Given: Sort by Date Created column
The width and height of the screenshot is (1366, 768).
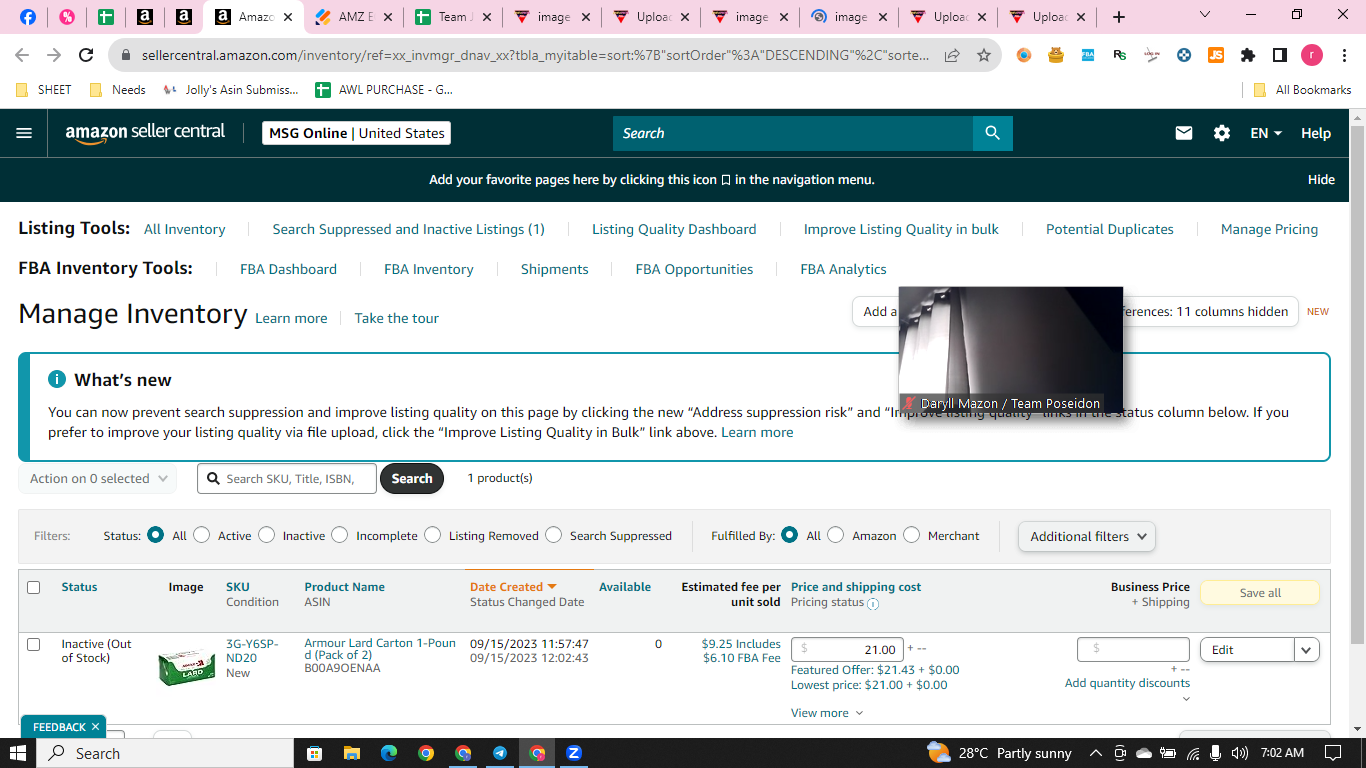Looking at the screenshot, I should [x=513, y=587].
